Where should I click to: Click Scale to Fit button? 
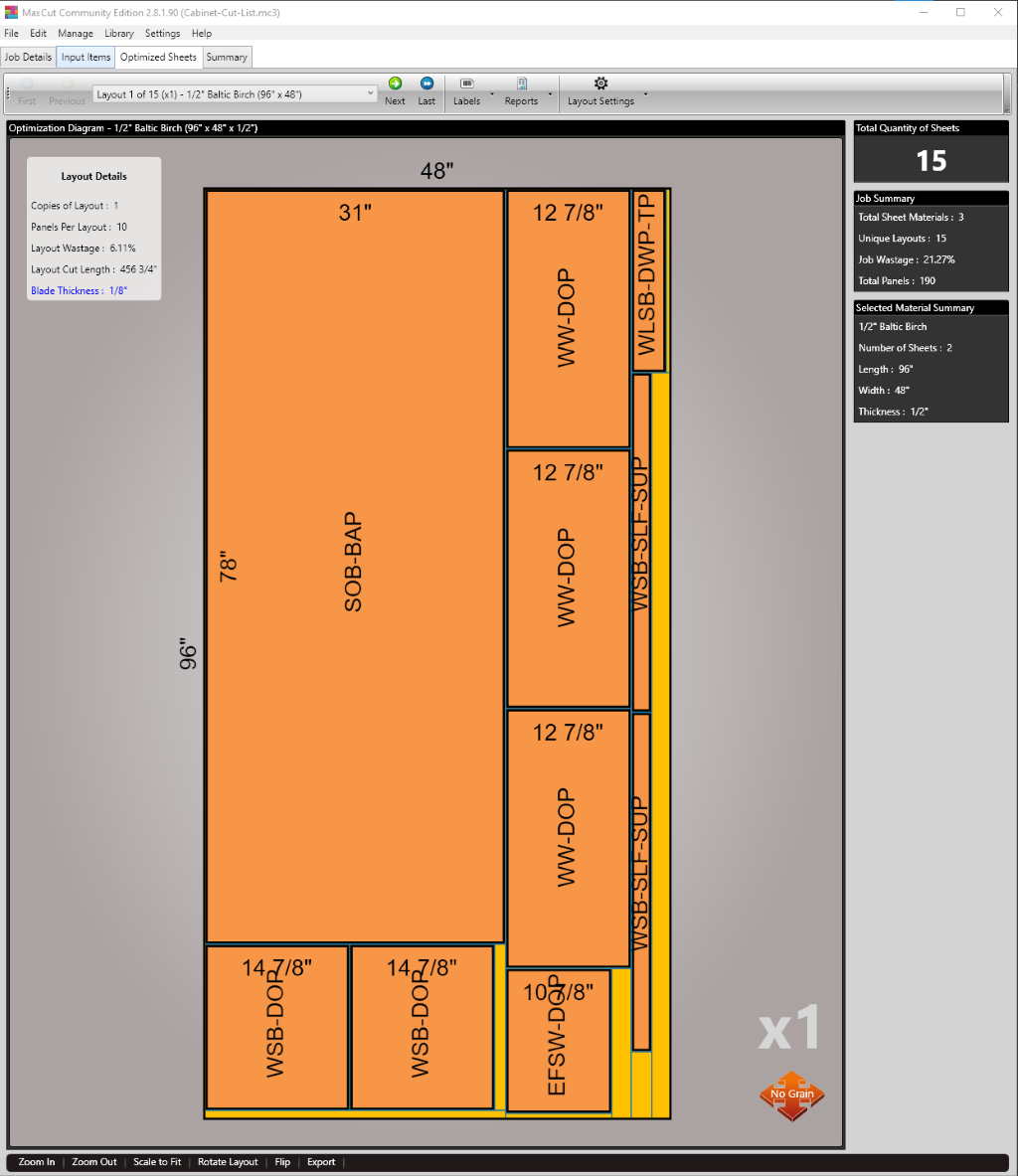tap(157, 1162)
